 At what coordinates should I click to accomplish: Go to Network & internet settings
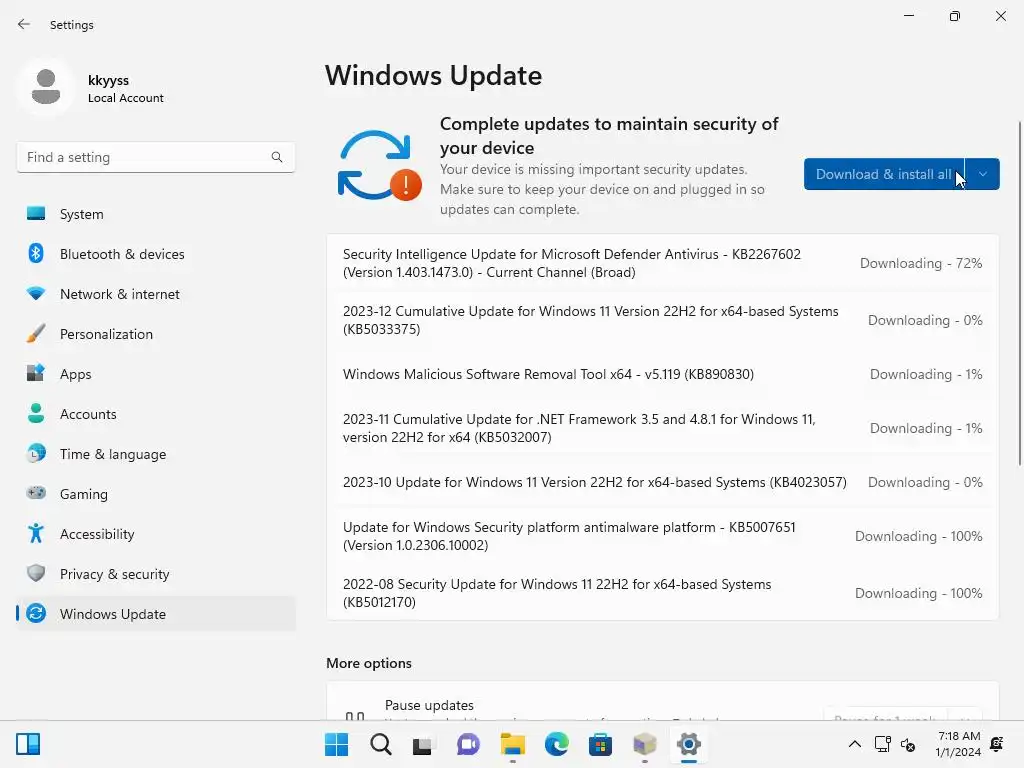click(x=155, y=294)
